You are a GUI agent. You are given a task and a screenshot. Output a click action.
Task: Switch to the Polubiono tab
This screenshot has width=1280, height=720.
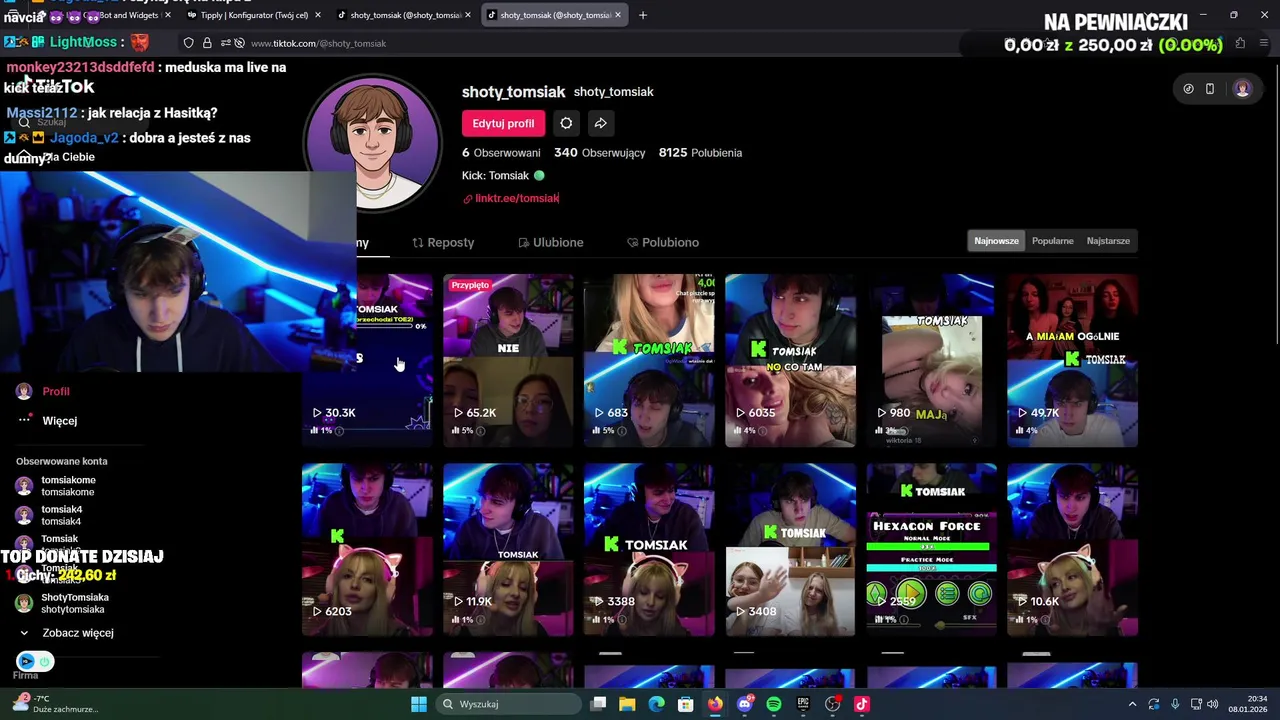pos(662,242)
